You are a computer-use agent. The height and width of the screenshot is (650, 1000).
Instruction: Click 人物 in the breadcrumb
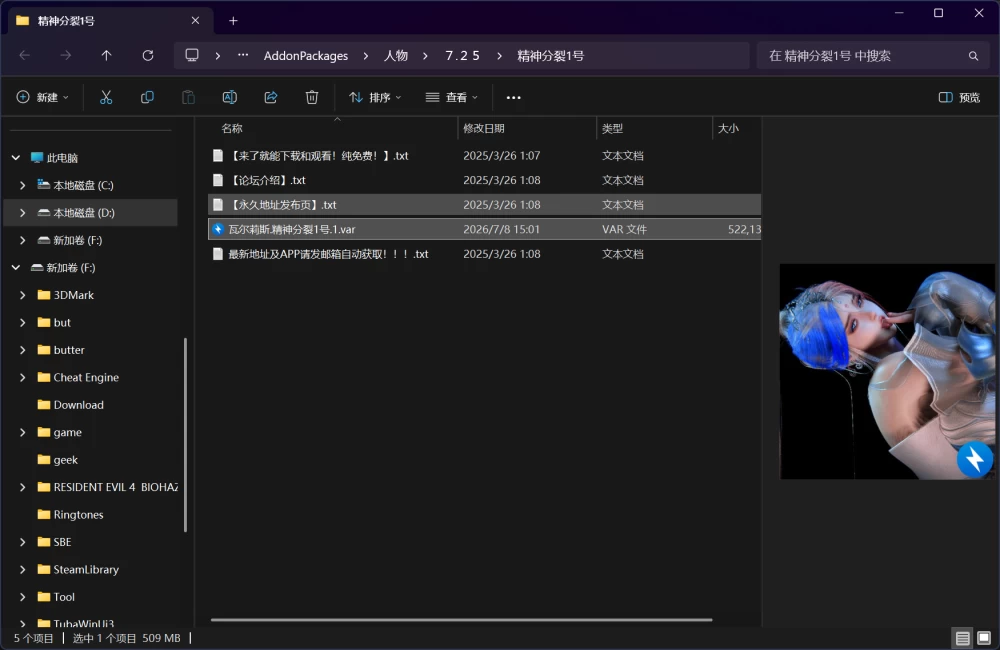395,56
